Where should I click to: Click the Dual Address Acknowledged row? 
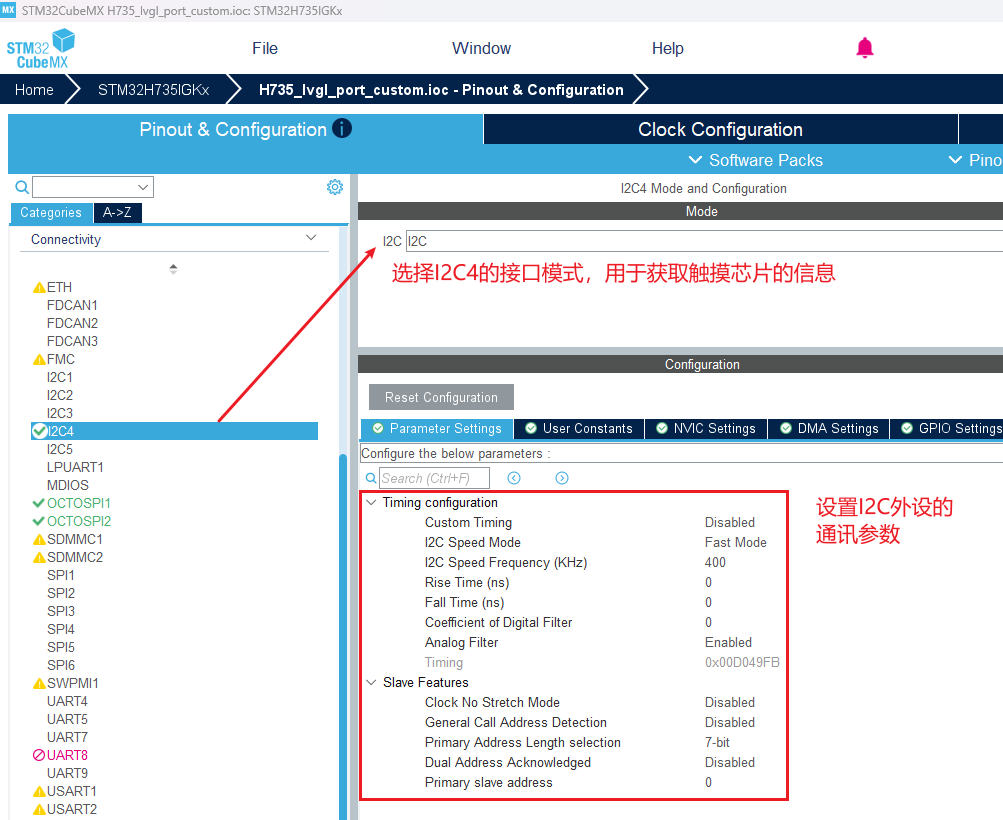[574, 762]
